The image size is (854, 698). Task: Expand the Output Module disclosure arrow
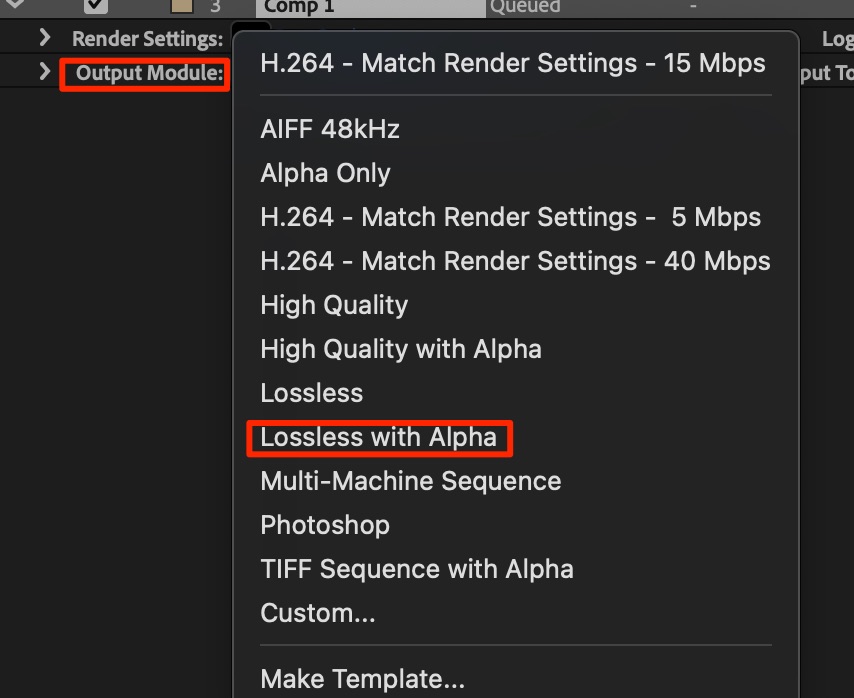[44, 72]
